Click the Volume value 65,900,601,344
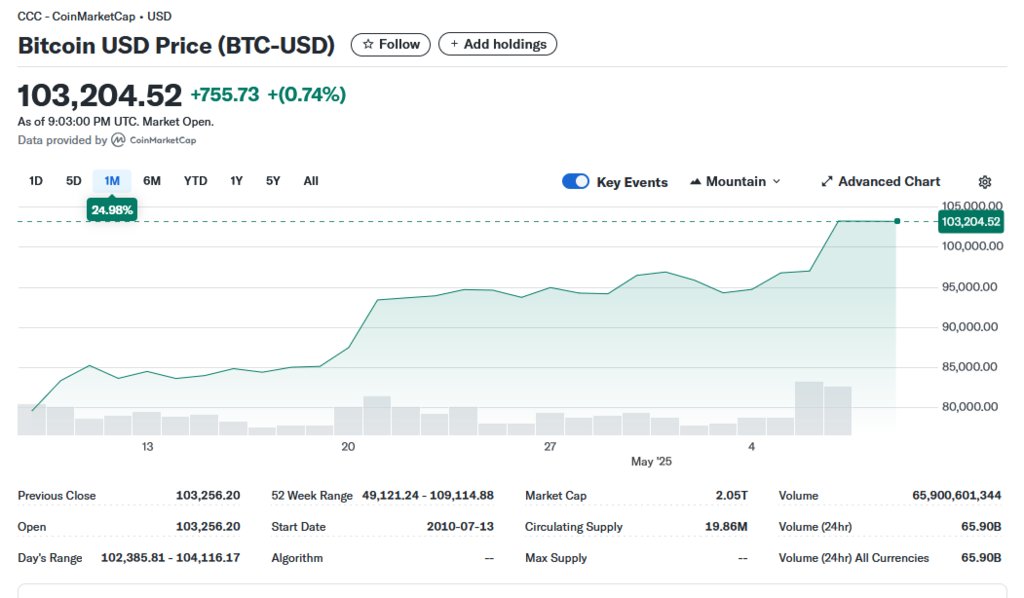Viewport: 1024px width, 598px height. 957,496
